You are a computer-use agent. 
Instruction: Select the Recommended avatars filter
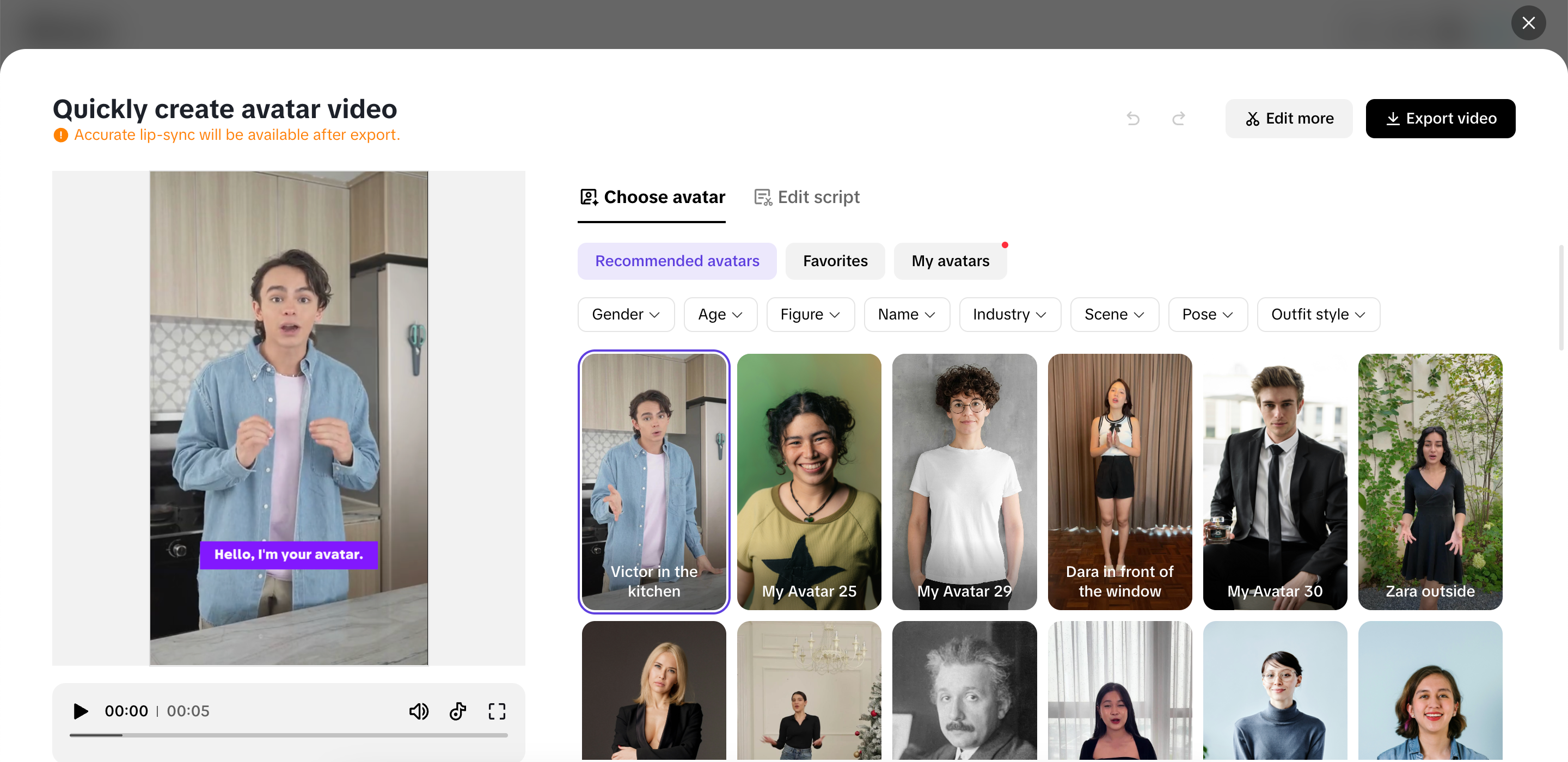click(x=677, y=261)
